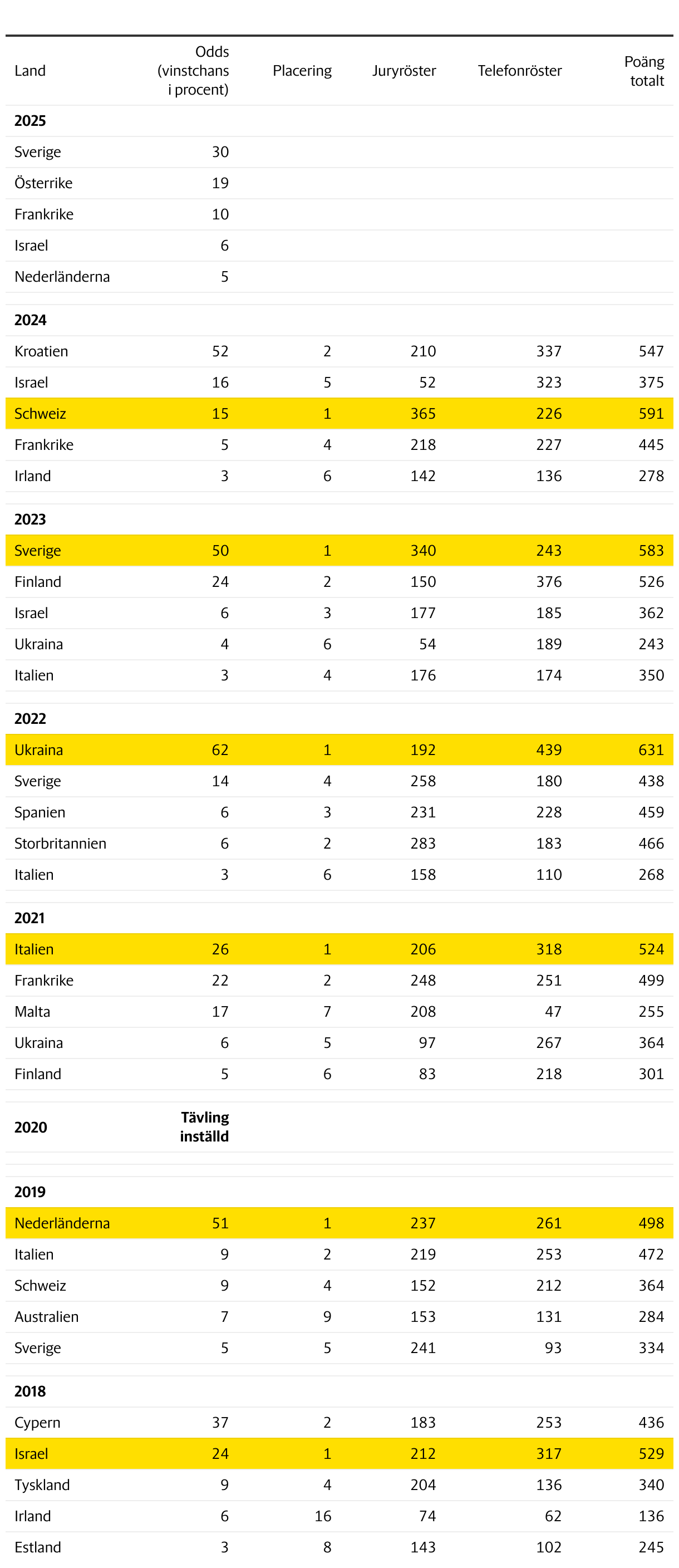
Task: Click the highlighted Schweiz row in 2024
Action: (x=339, y=413)
